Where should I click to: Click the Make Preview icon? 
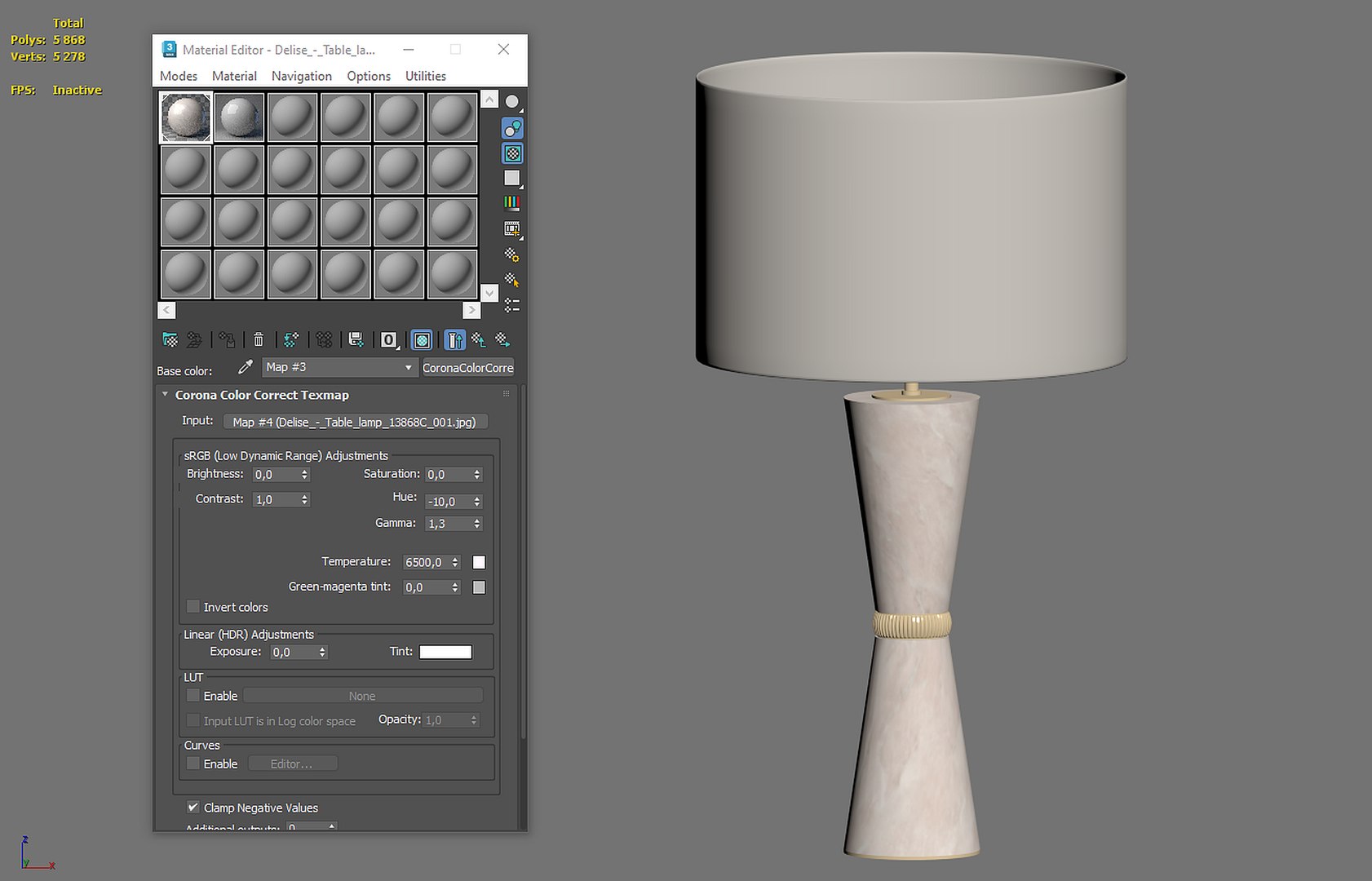512,229
